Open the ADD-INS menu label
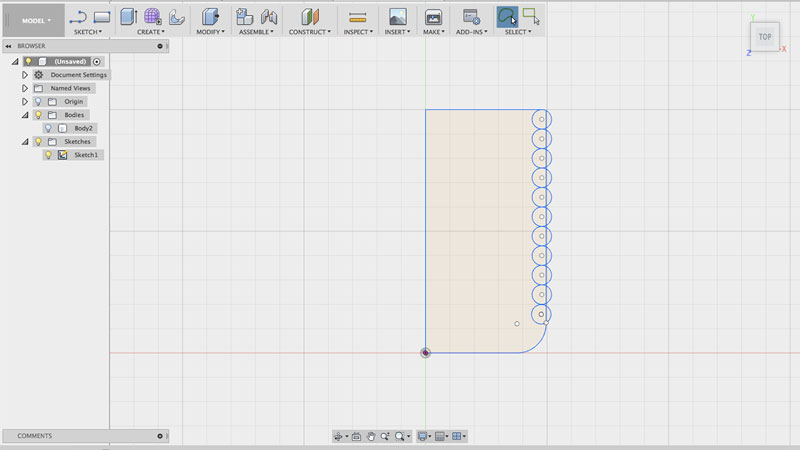The height and width of the screenshot is (450, 800). pyautogui.click(x=471, y=32)
